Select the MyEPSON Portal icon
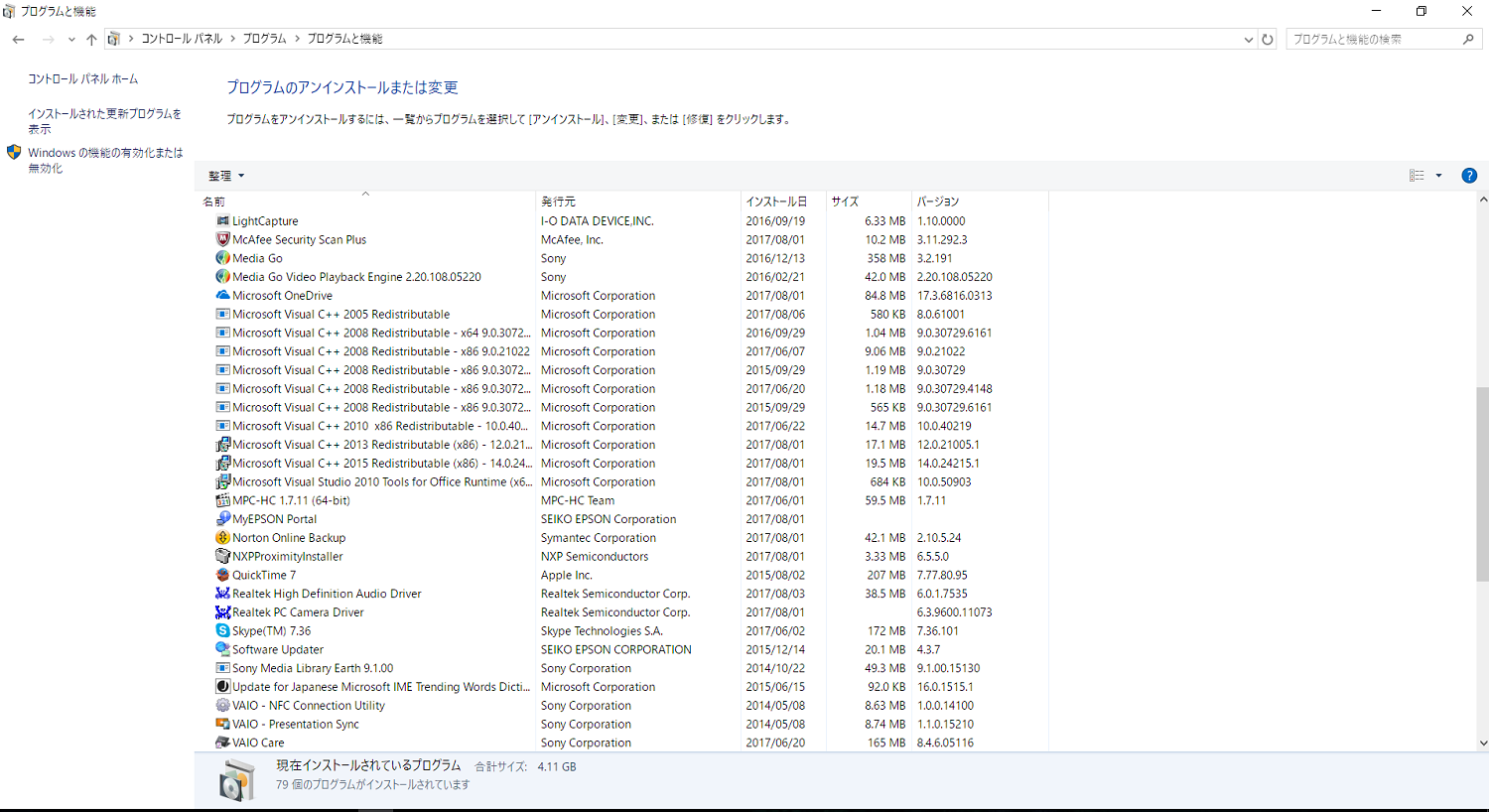The height and width of the screenshot is (812, 1489). (223, 518)
